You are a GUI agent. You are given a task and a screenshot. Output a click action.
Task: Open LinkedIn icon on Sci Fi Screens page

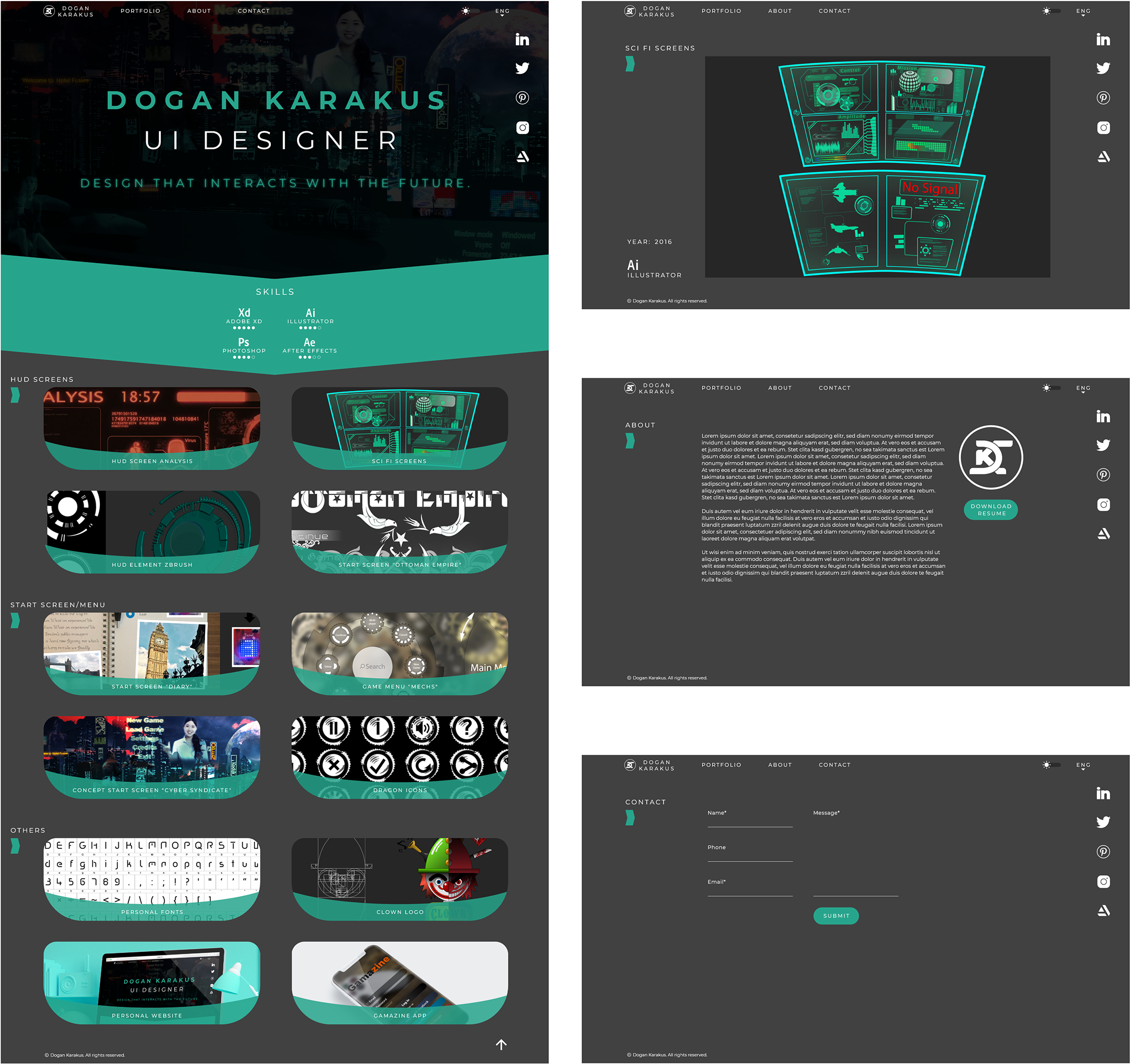pos(1103,39)
